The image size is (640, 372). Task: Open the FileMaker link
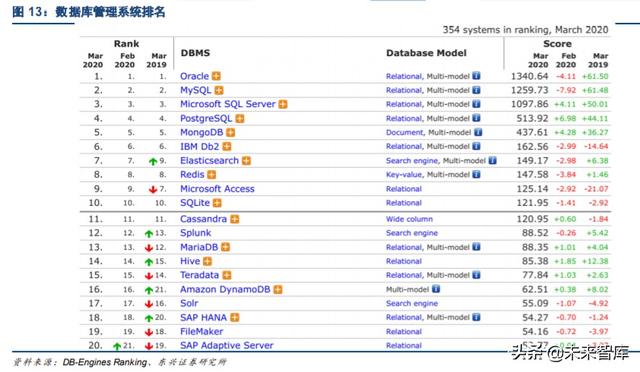pyautogui.click(x=202, y=331)
